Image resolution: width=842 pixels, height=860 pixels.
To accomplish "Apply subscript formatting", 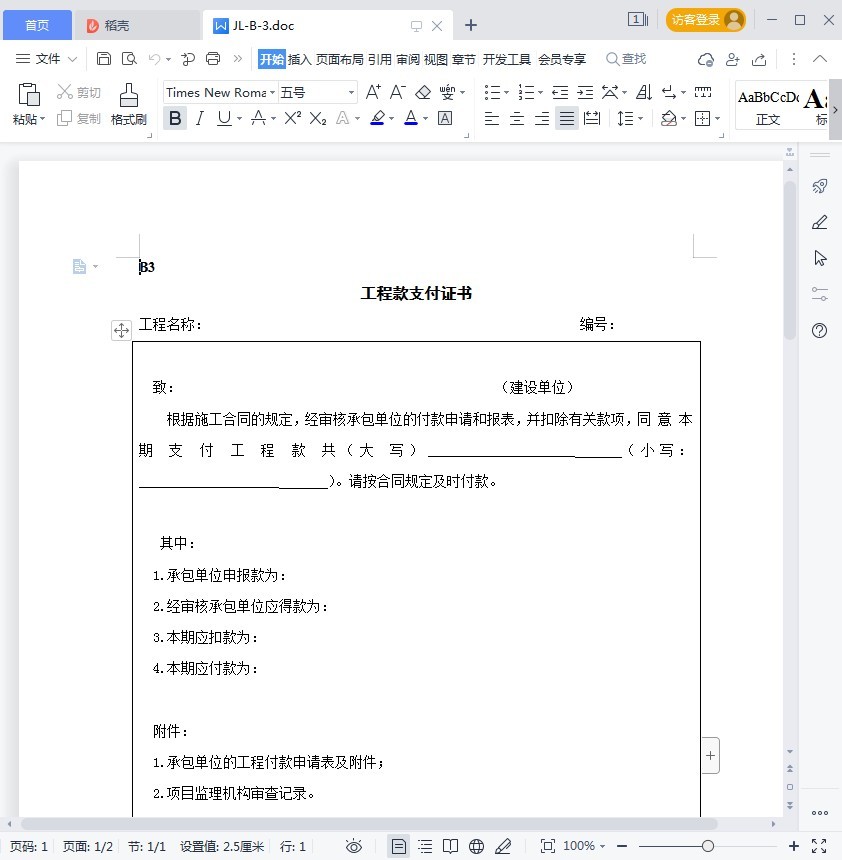I will [318, 118].
